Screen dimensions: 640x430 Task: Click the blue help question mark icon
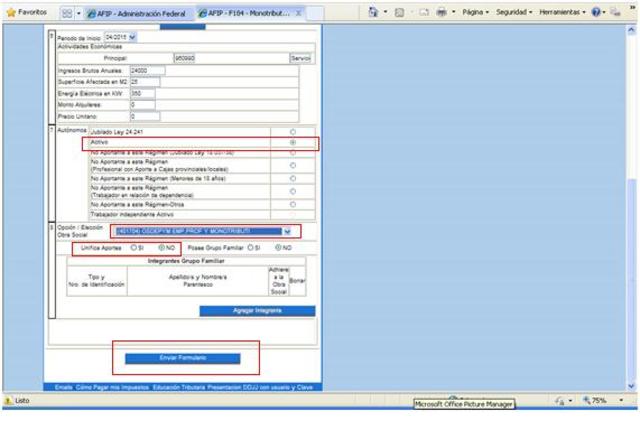tap(596, 12)
